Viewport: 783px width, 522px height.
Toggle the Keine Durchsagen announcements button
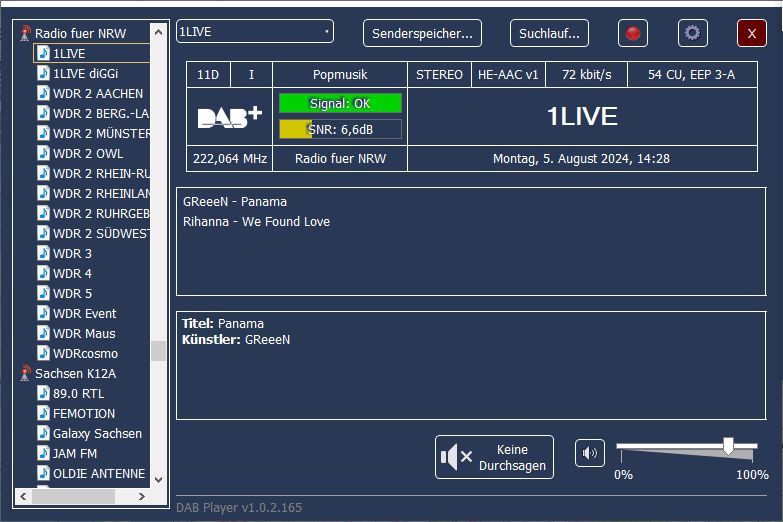pyautogui.click(x=494, y=457)
